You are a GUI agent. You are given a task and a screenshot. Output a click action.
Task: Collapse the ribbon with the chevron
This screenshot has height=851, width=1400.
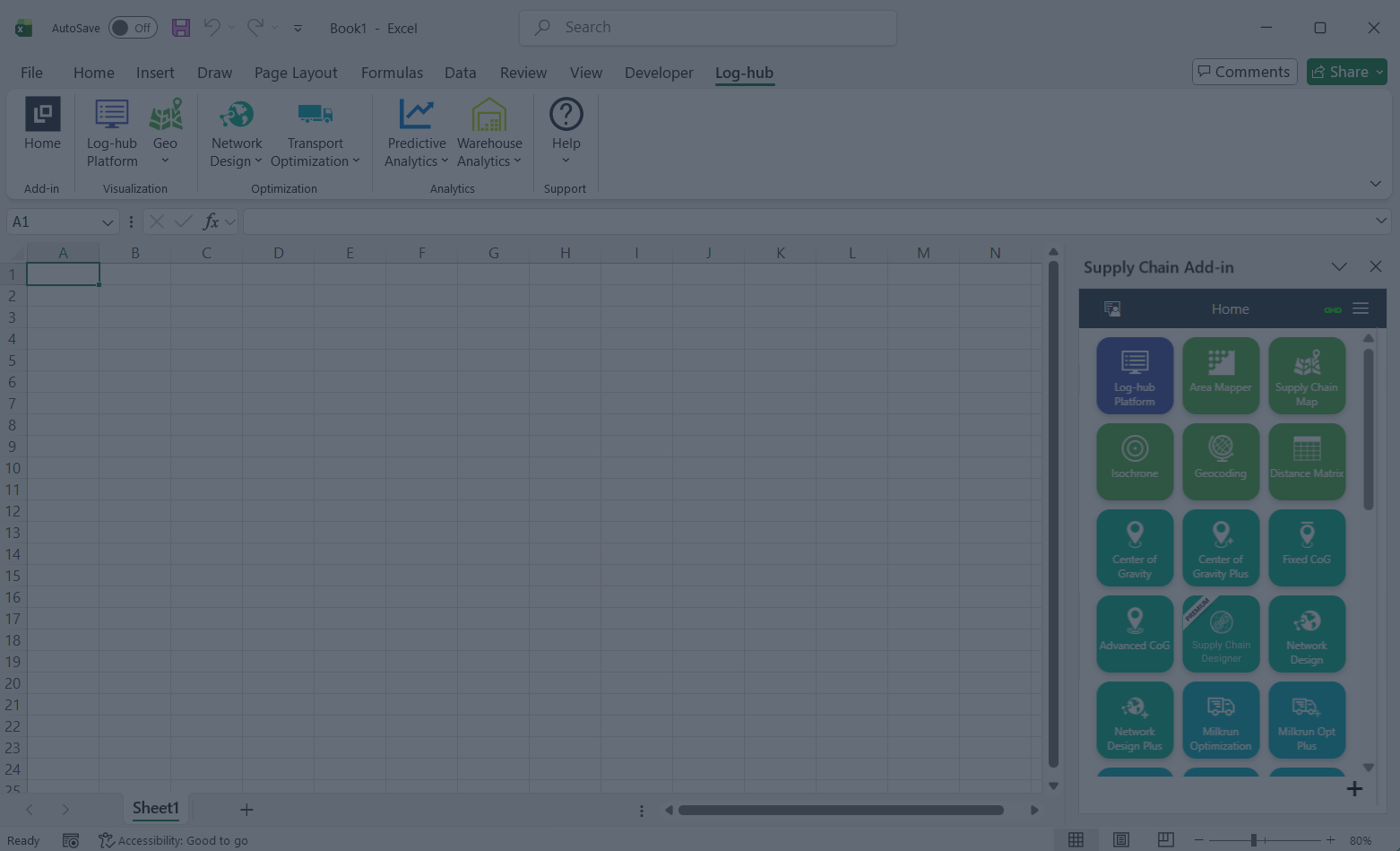[x=1375, y=184]
